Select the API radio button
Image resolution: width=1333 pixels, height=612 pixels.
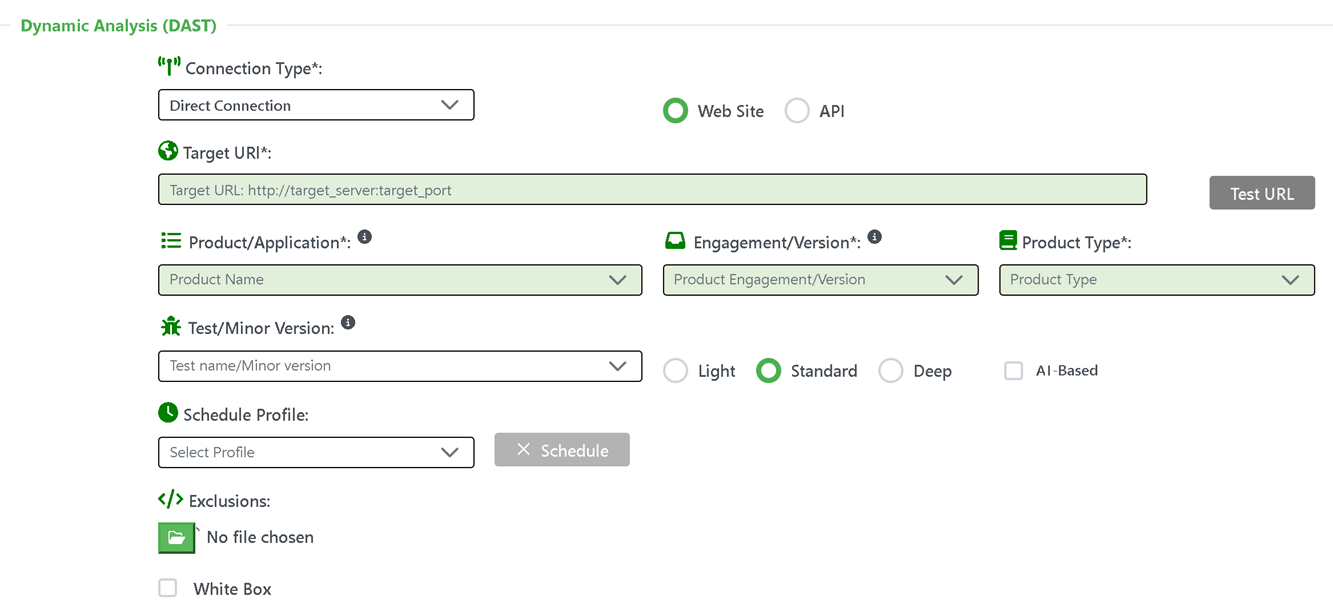[x=797, y=111]
